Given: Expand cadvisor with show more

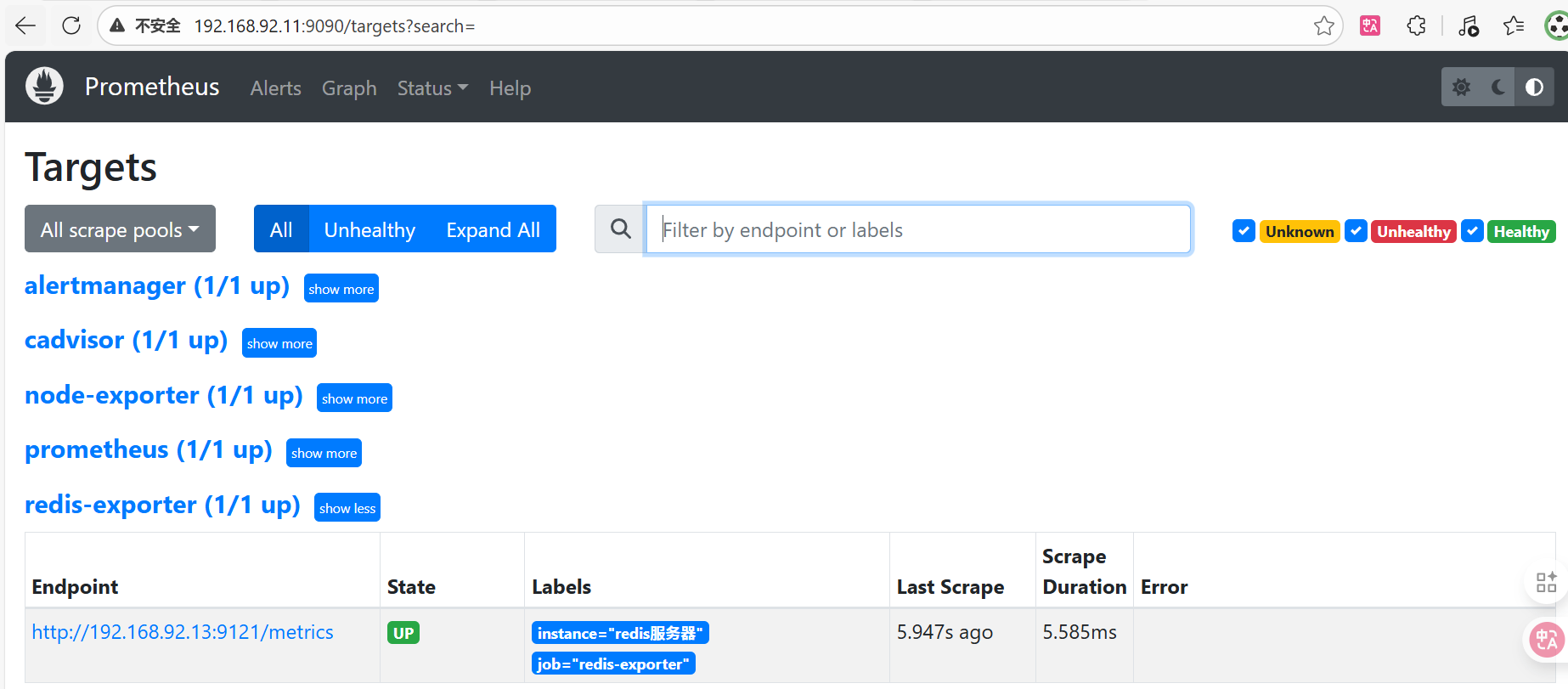Looking at the screenshot, I should click(x=279, y=343).
